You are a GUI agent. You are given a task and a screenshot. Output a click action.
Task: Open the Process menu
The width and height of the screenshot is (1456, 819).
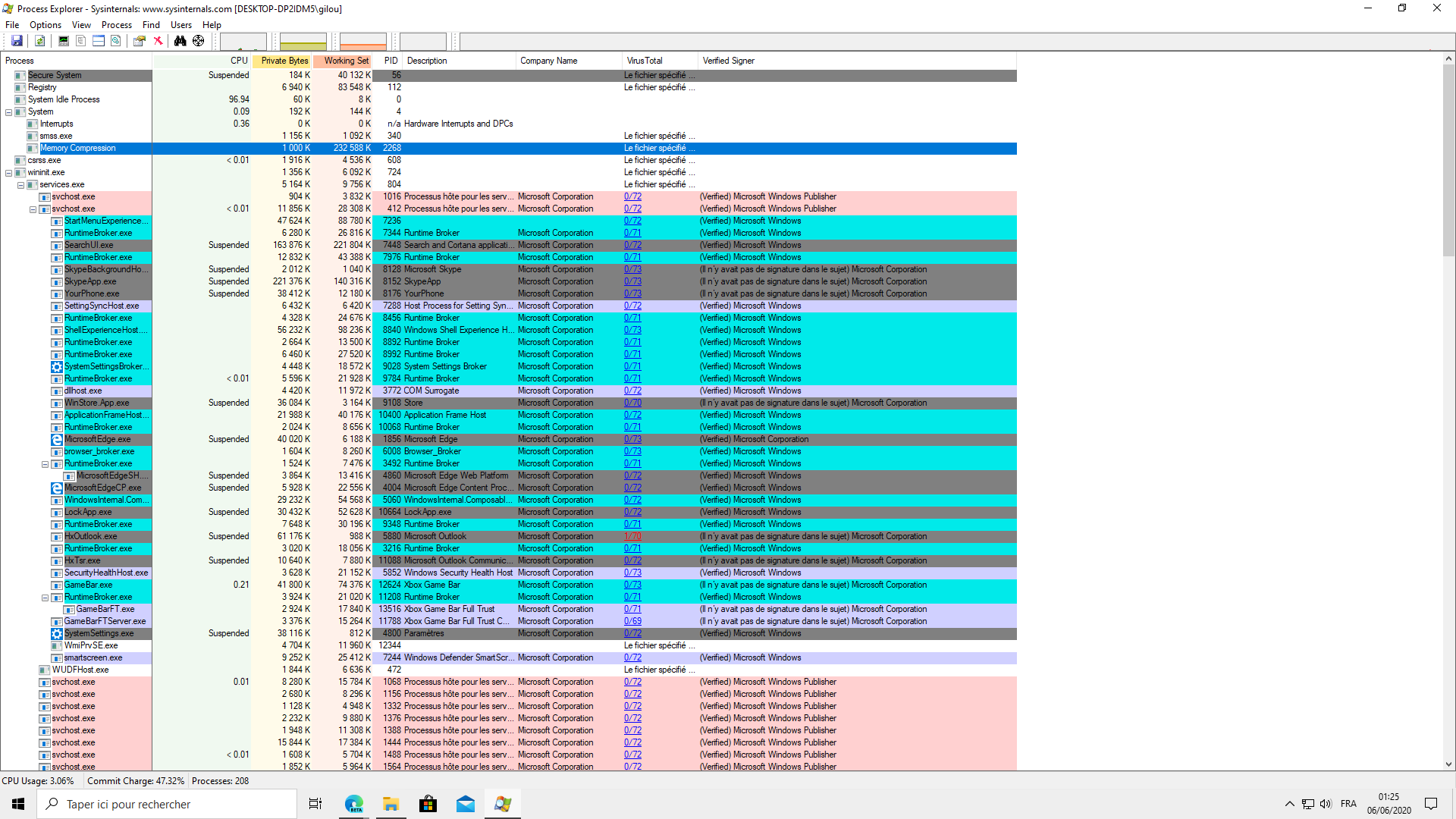click(116, 25)
